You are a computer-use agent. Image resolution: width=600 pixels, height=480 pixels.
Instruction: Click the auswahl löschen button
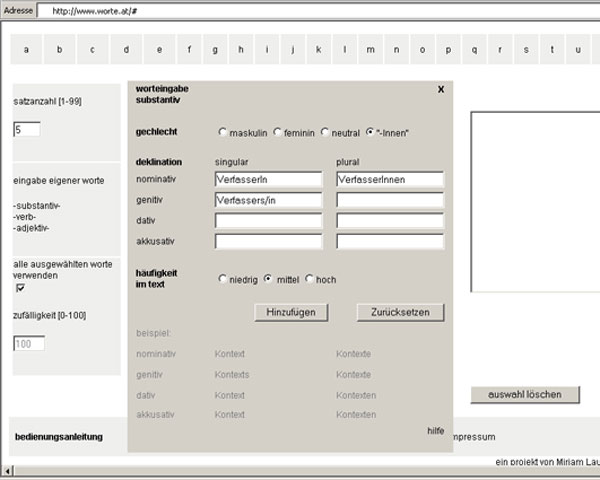point(524,394)
